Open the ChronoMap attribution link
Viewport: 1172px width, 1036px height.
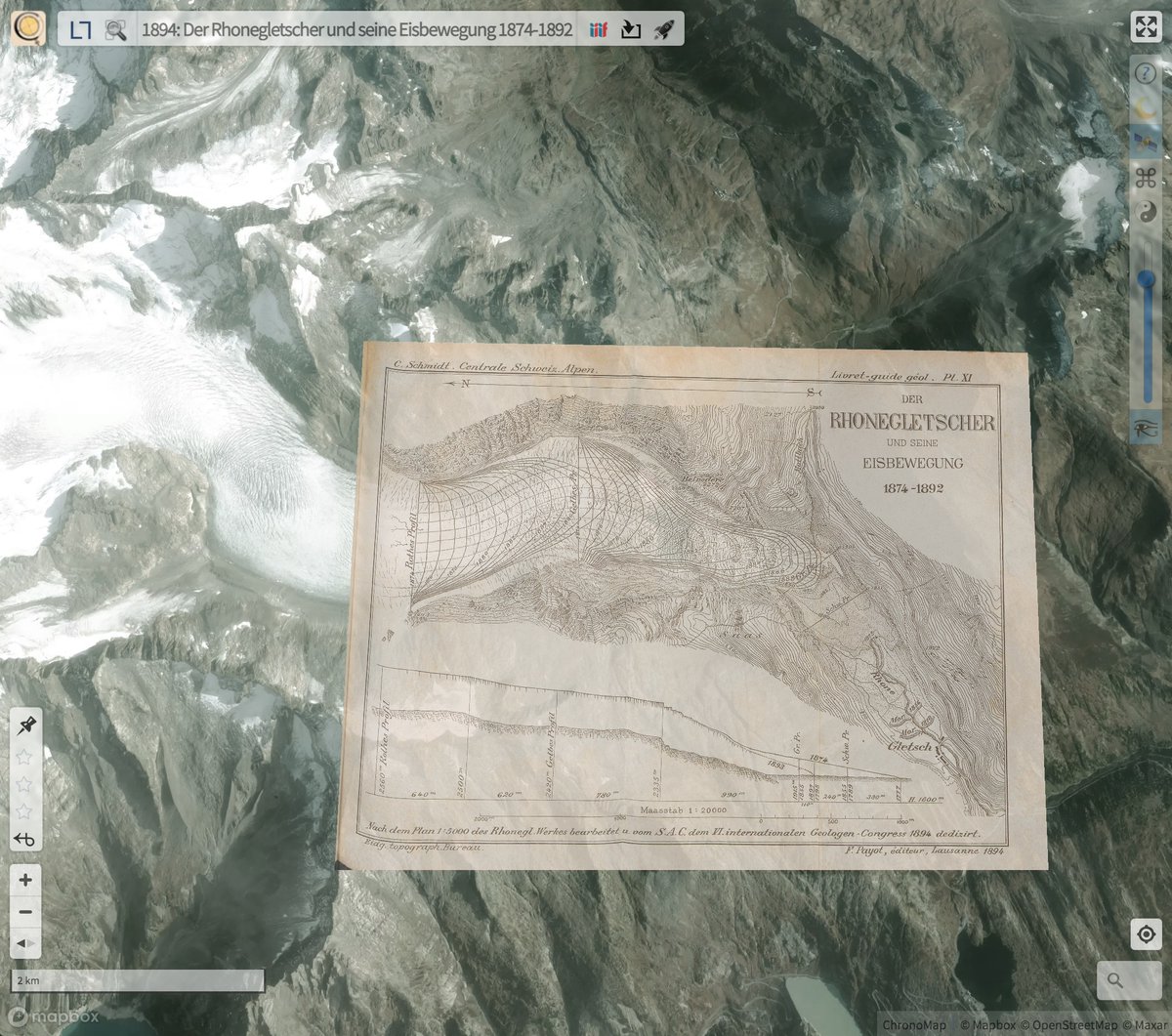pos(914,1025)
